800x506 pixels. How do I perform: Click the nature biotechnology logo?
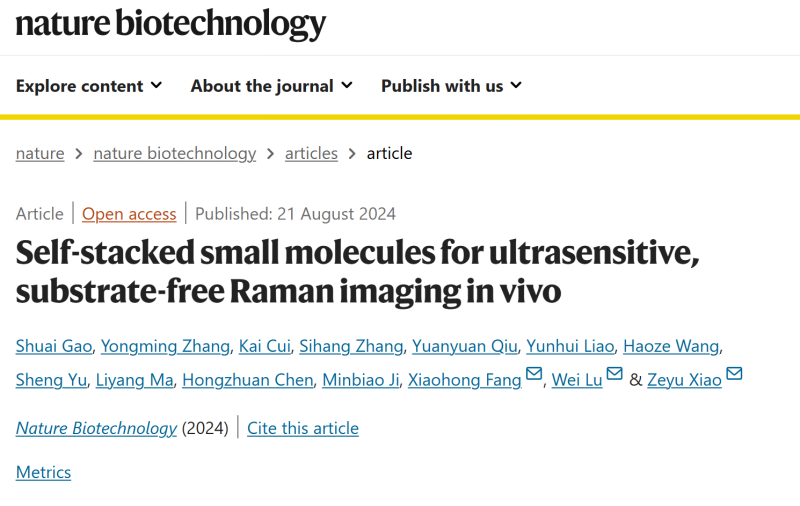[x=170, y=24]
